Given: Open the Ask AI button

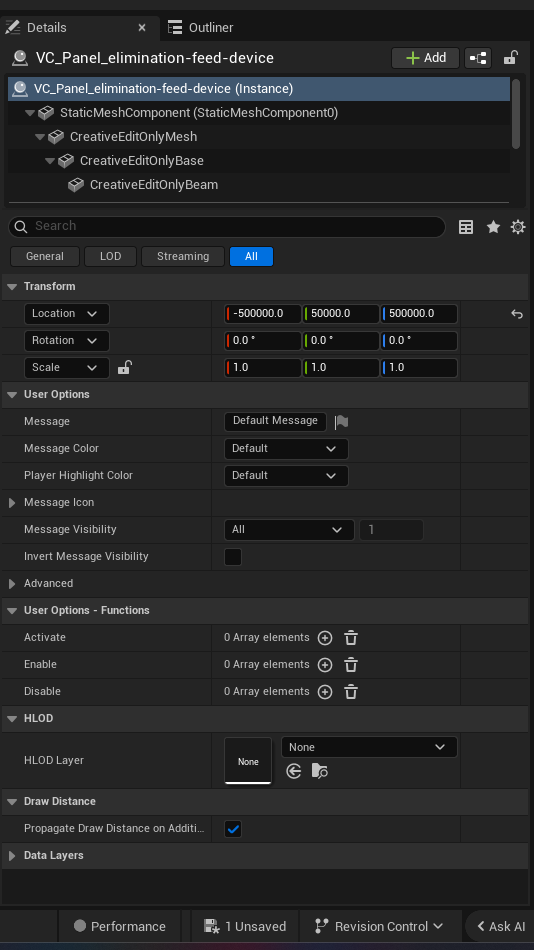Looking at the screenshot, I should click(500, 926).
